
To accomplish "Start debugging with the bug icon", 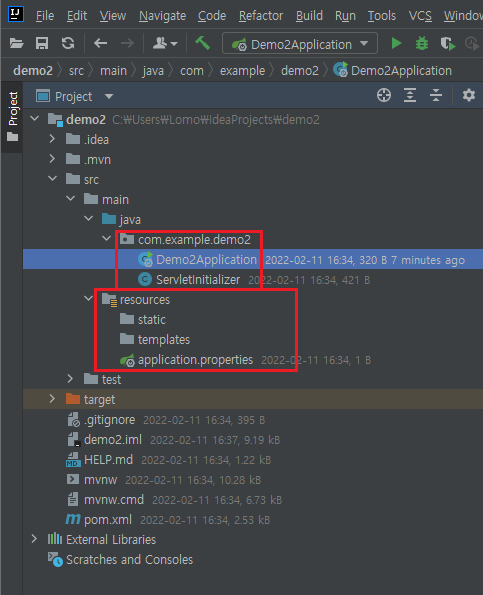I will point(422,43).
